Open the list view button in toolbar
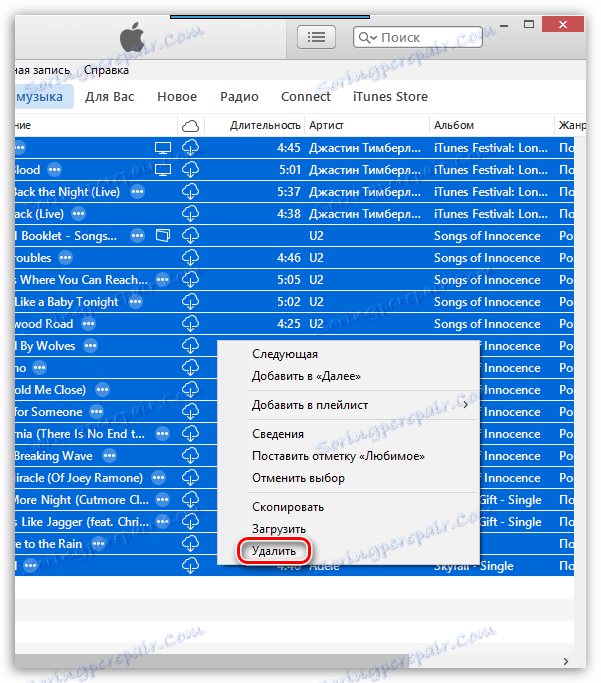This screenshot has height=683, width=601. [316, 37]
